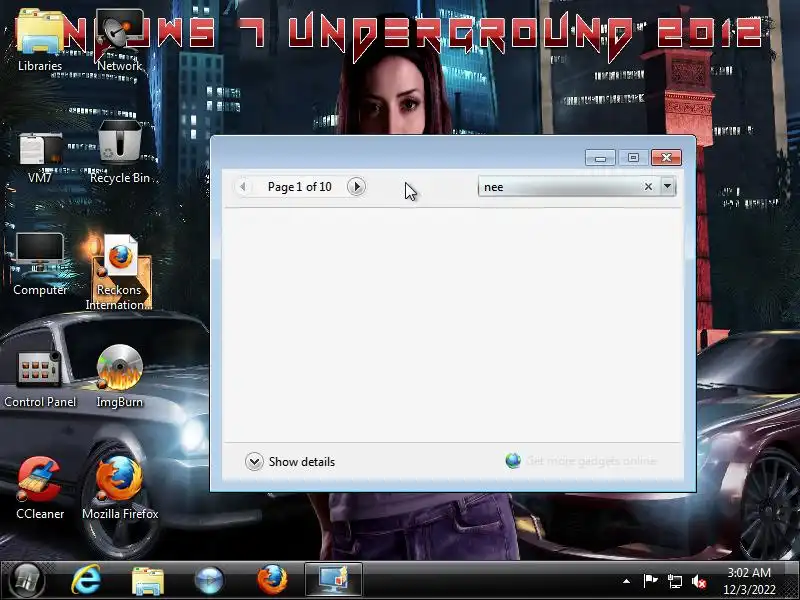Minimize the Gadget Gallery window
The height and width of the screenshot is (600, 800).
(600, 158)
